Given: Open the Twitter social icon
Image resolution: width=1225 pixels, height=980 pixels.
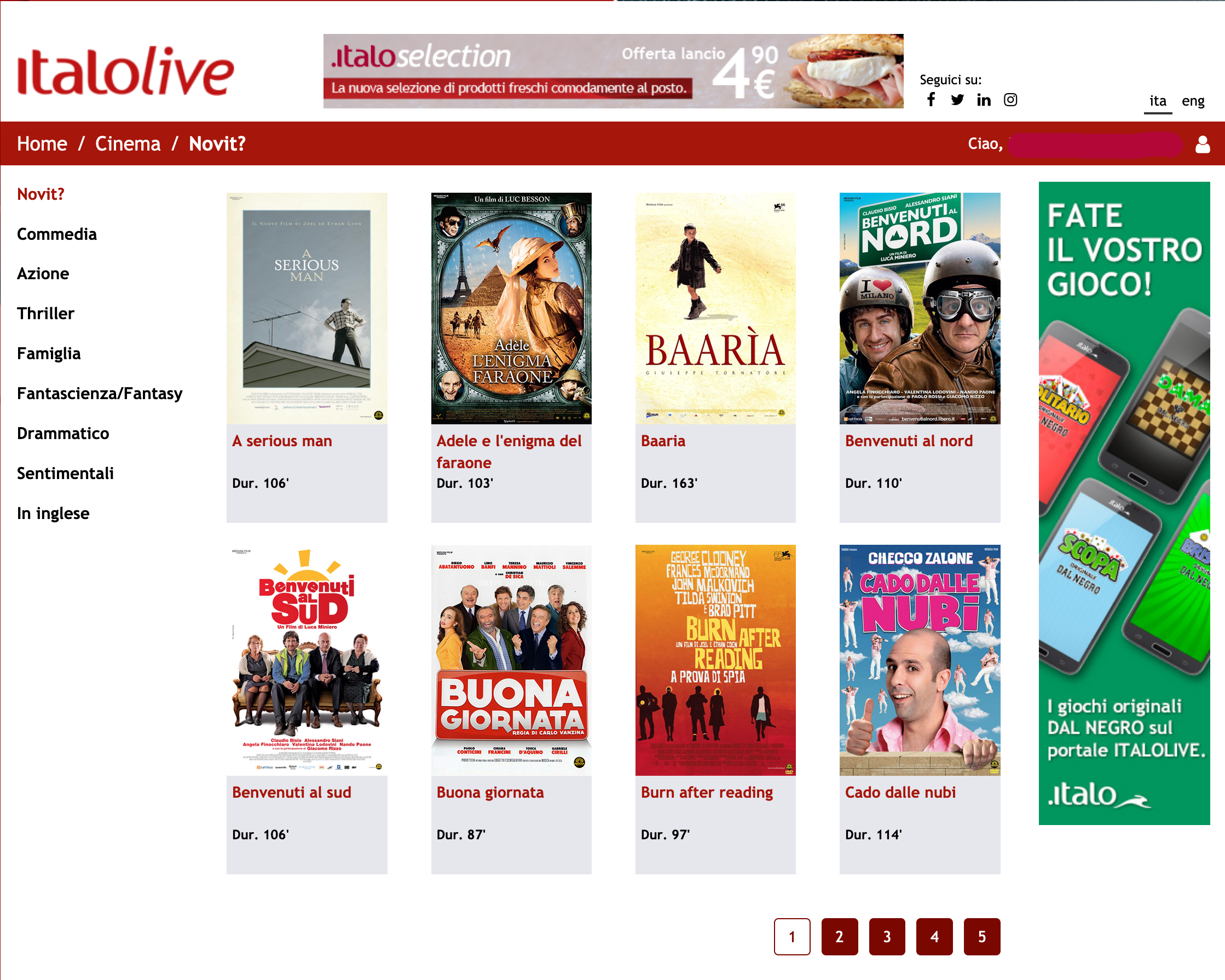Looking at the screenshot, I should (x=957, y=100).
